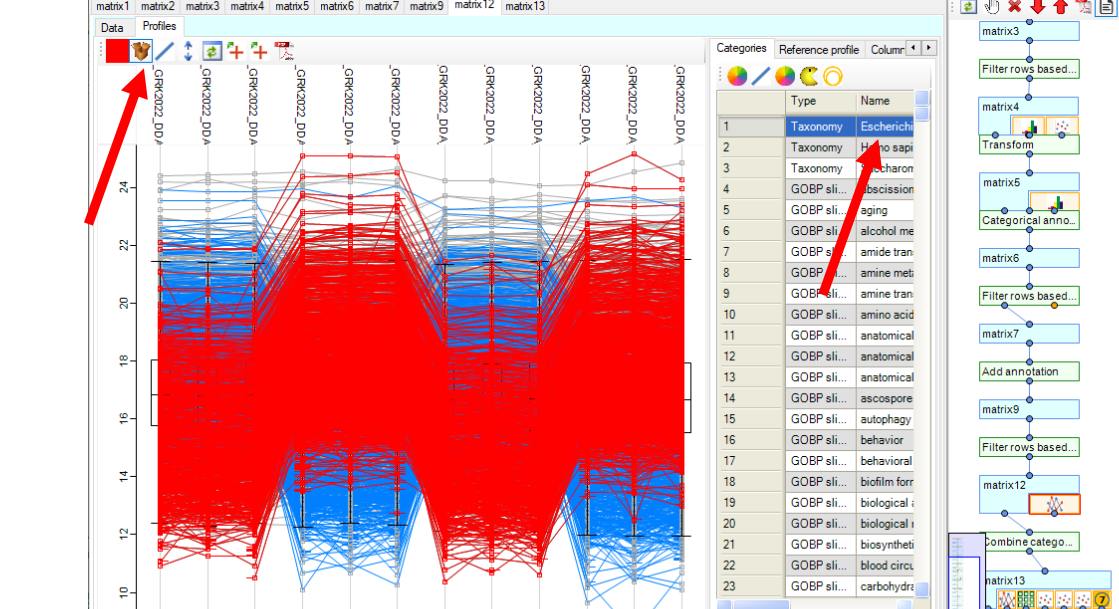Click the yellow number 7 icon under matrix13
Viewport: 1119px width, 609px height.
1103,600
